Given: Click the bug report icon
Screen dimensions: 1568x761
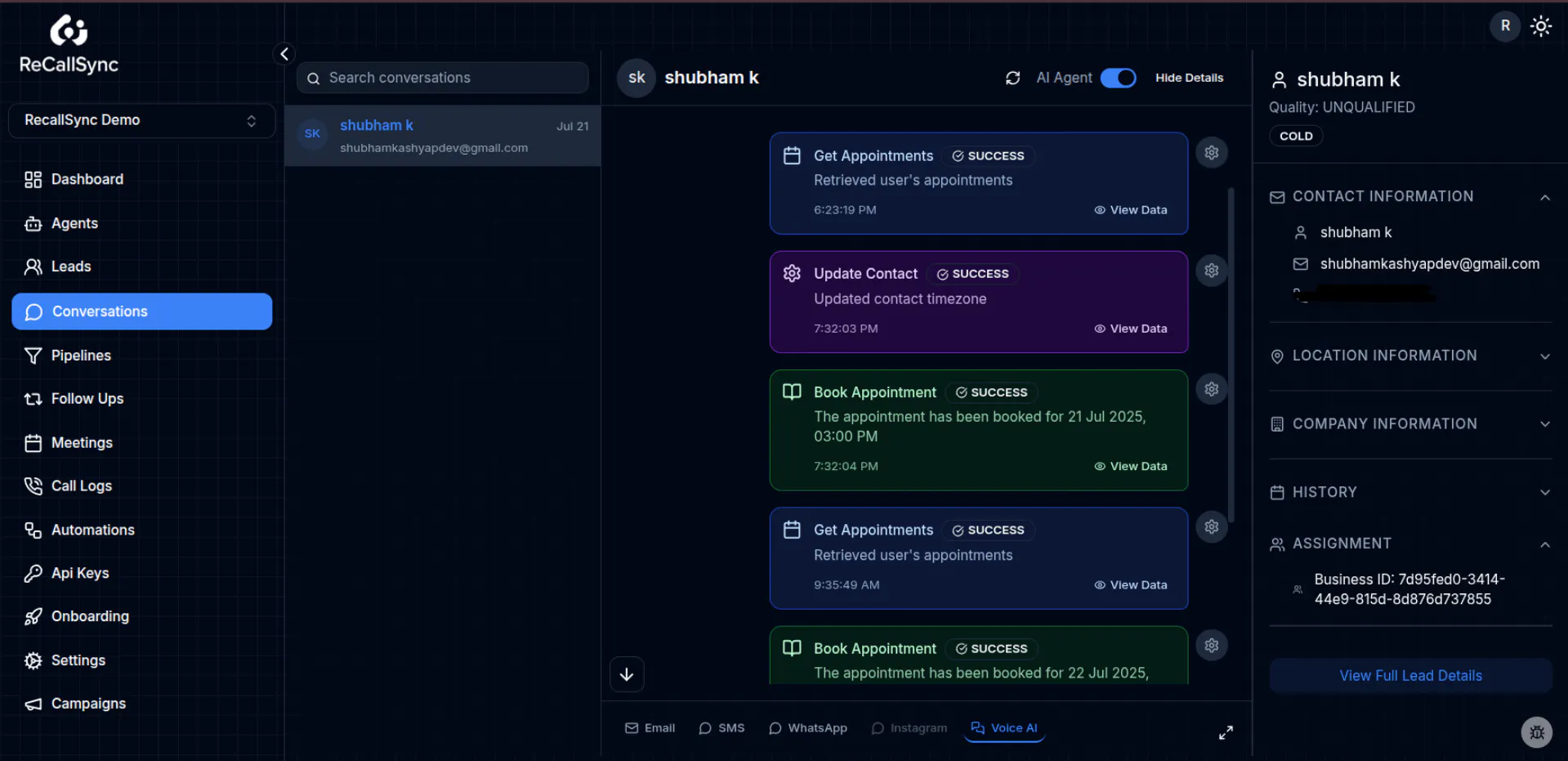Looking at the screenshot, I should click(x=1536, y=732).
